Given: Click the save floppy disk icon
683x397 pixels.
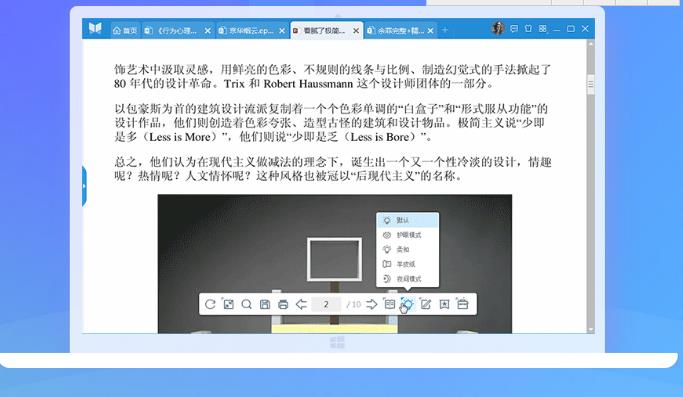Looking at the screenshot, I should point(265,304).
